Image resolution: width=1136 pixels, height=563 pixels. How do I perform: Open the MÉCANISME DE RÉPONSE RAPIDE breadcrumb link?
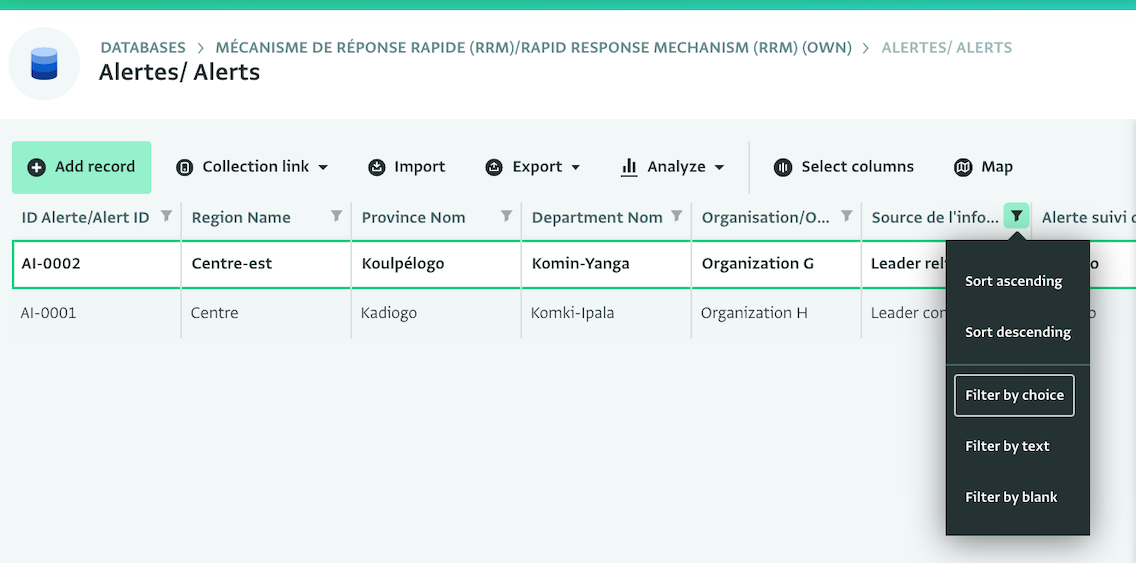pos(533,48)
